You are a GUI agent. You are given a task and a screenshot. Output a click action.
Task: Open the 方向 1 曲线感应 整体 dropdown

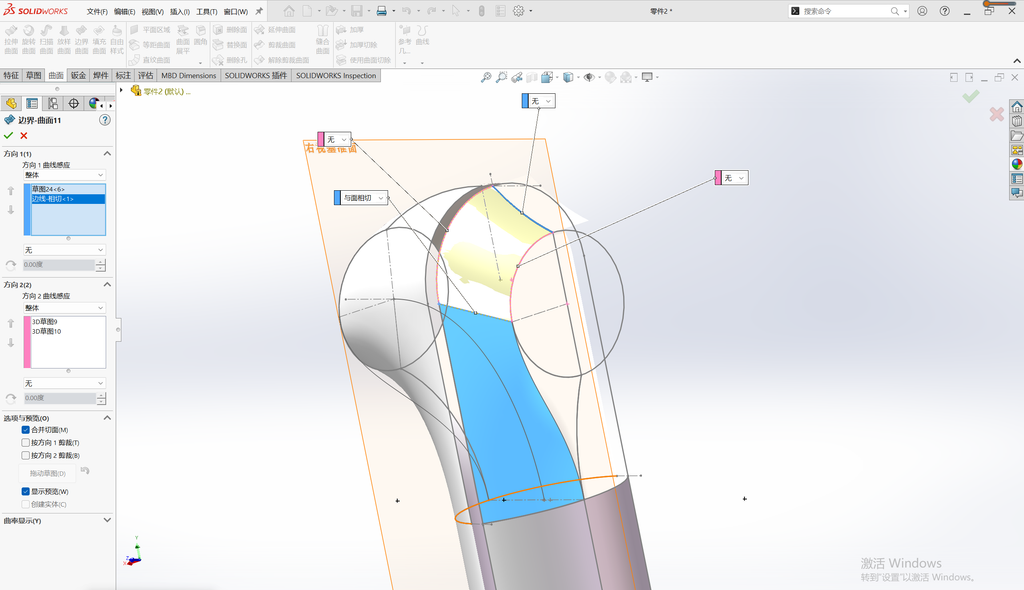[x=65, y=175]
